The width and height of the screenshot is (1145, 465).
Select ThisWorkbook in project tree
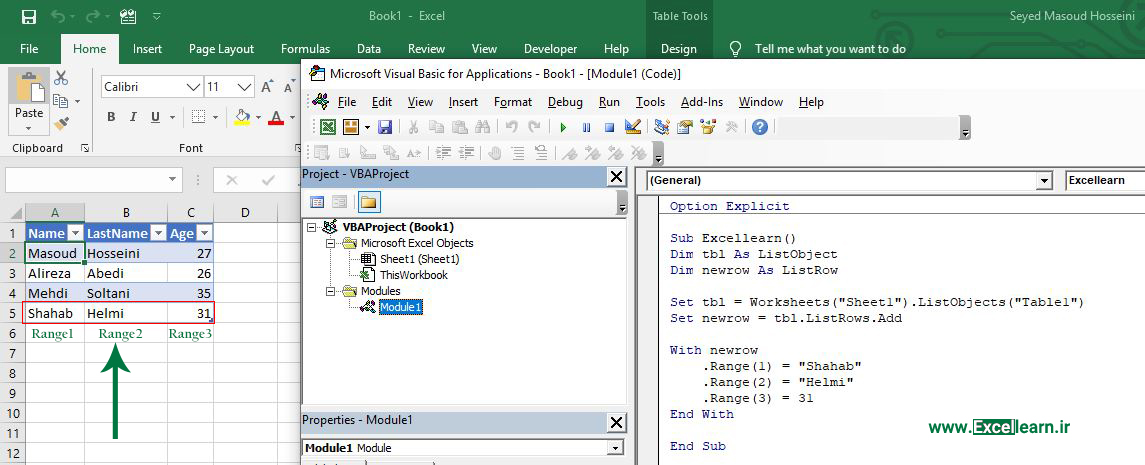413,275
